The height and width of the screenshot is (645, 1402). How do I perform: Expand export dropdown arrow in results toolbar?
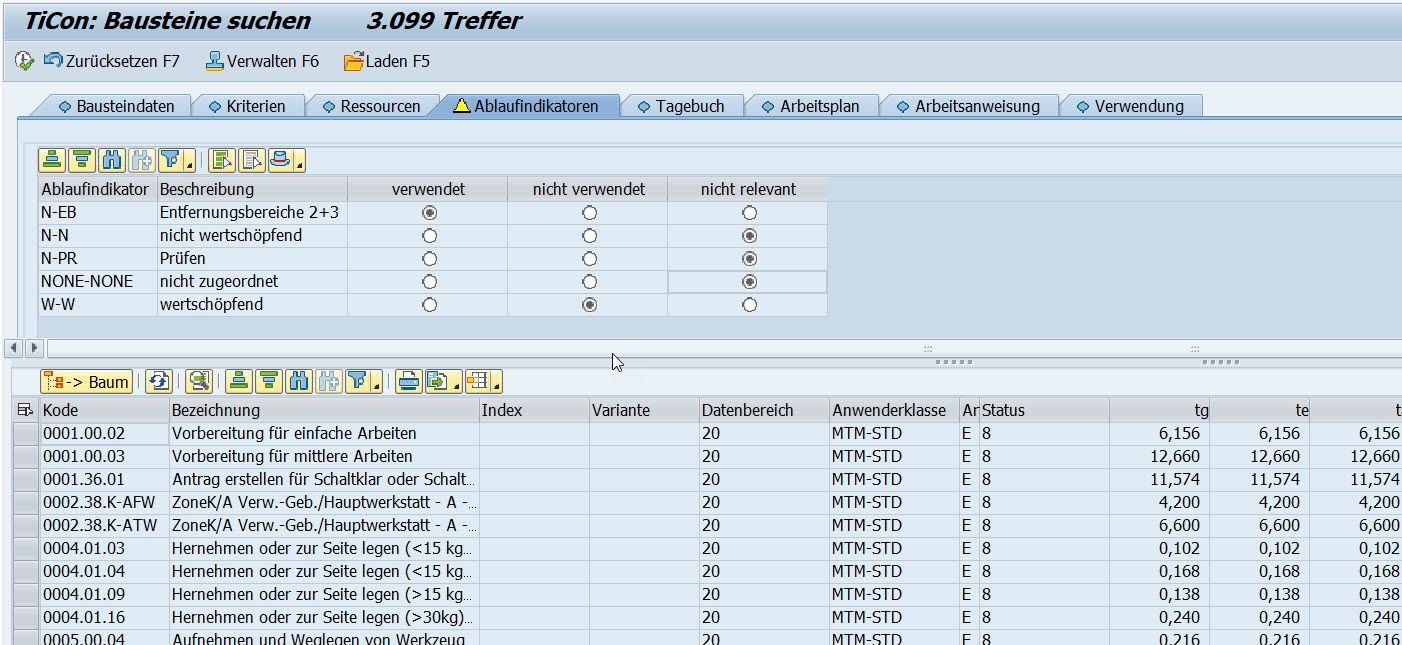pos(455,385)
